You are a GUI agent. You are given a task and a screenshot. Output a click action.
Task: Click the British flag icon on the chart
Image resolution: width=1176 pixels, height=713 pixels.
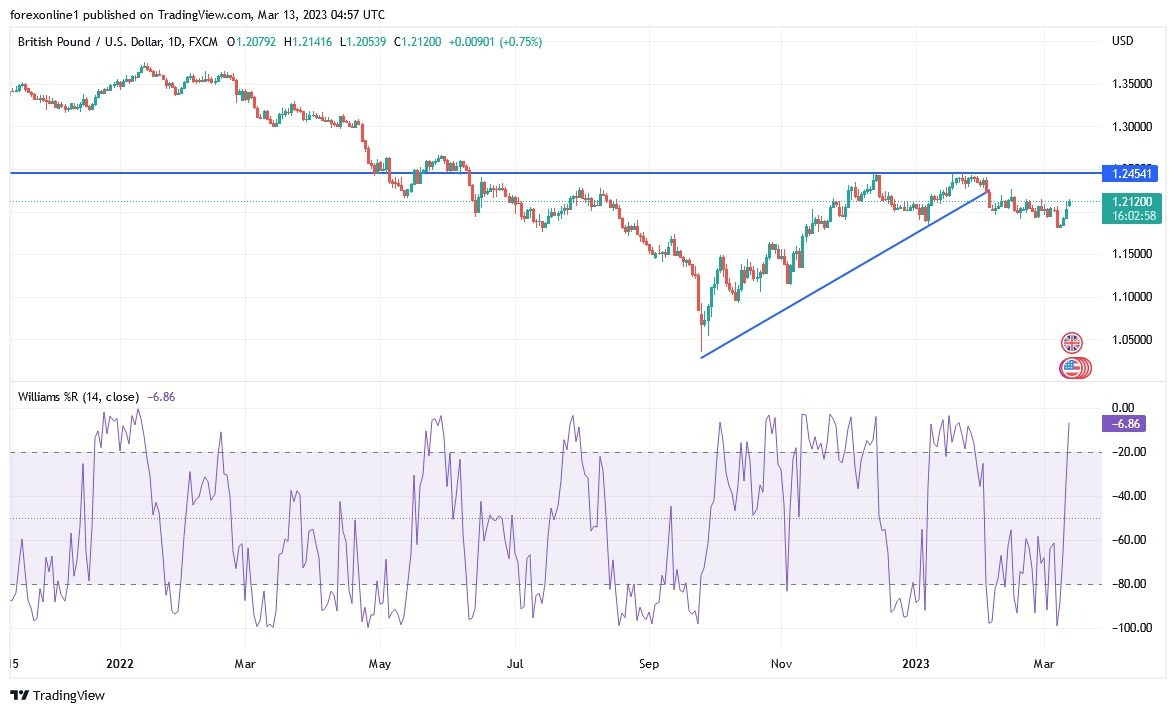point(1071,342)
